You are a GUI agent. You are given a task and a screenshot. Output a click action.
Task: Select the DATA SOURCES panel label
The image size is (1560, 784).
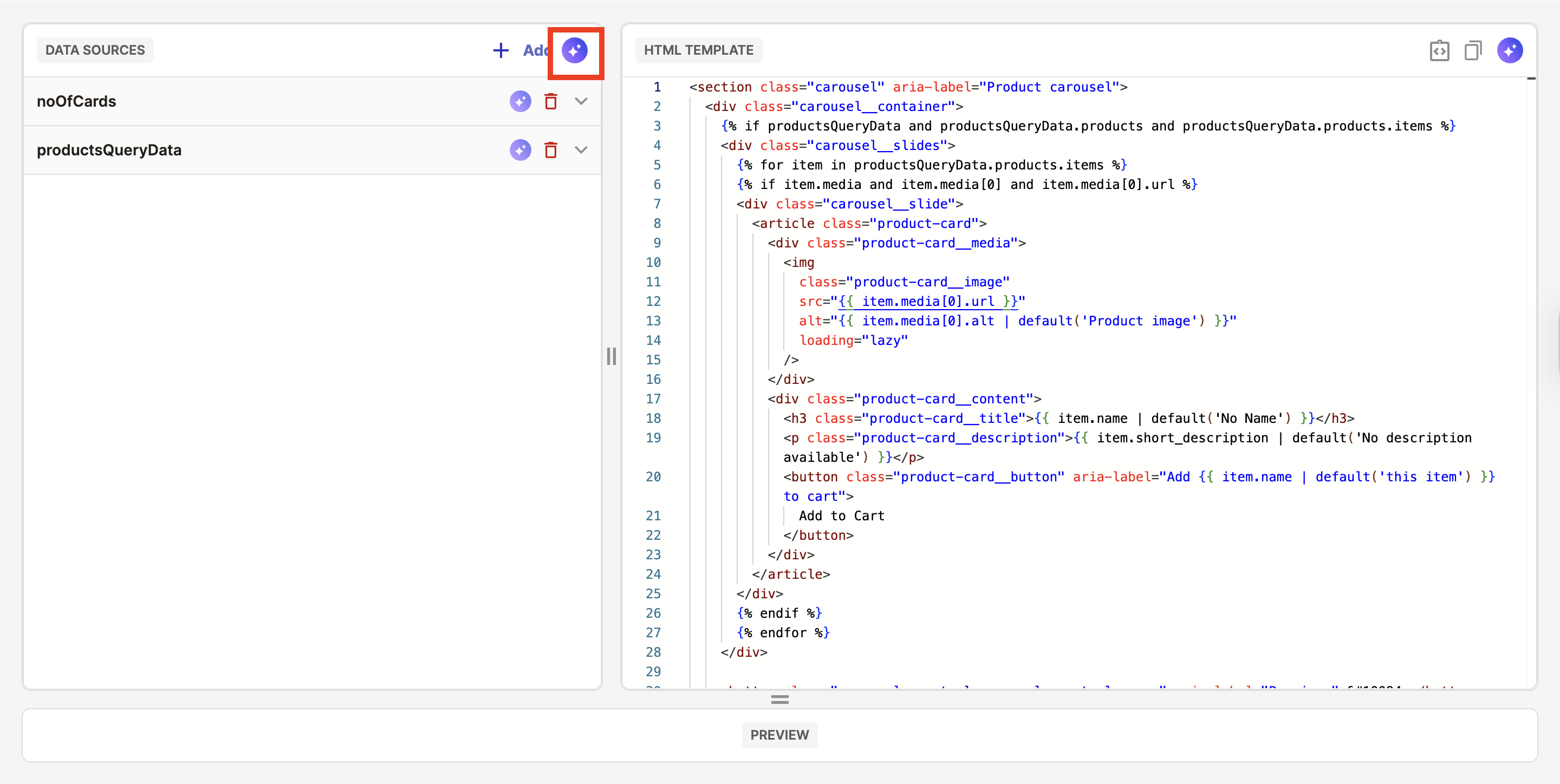click(x=95, y=50)
